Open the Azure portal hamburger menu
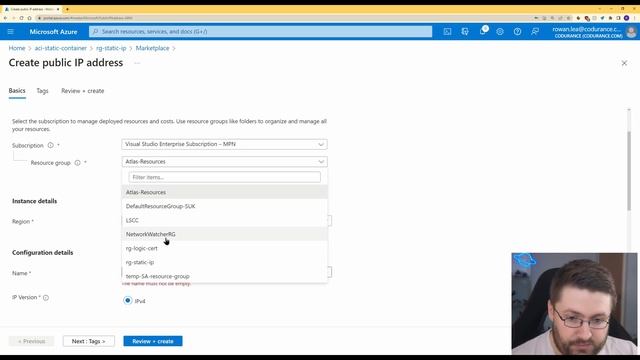 click(11, 32)
